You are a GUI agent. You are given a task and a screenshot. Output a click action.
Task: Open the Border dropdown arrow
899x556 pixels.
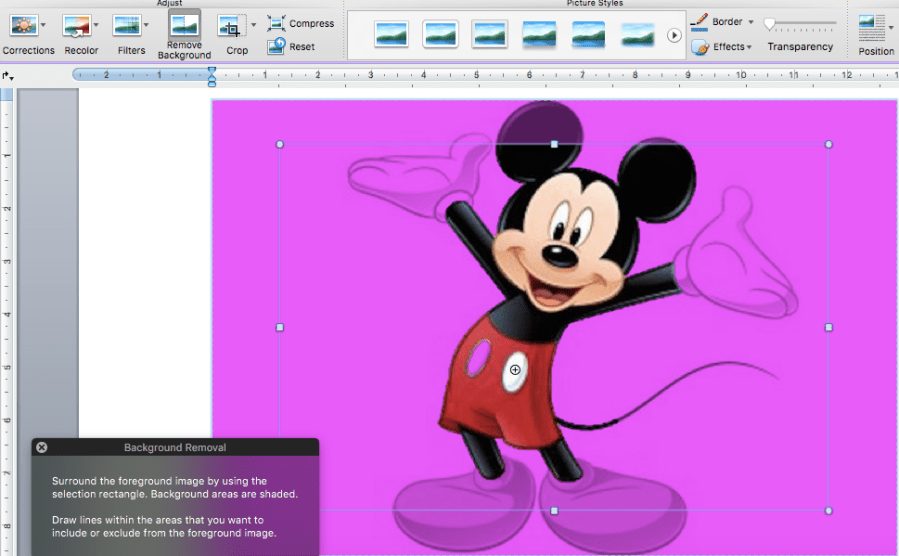click(751, 22)
